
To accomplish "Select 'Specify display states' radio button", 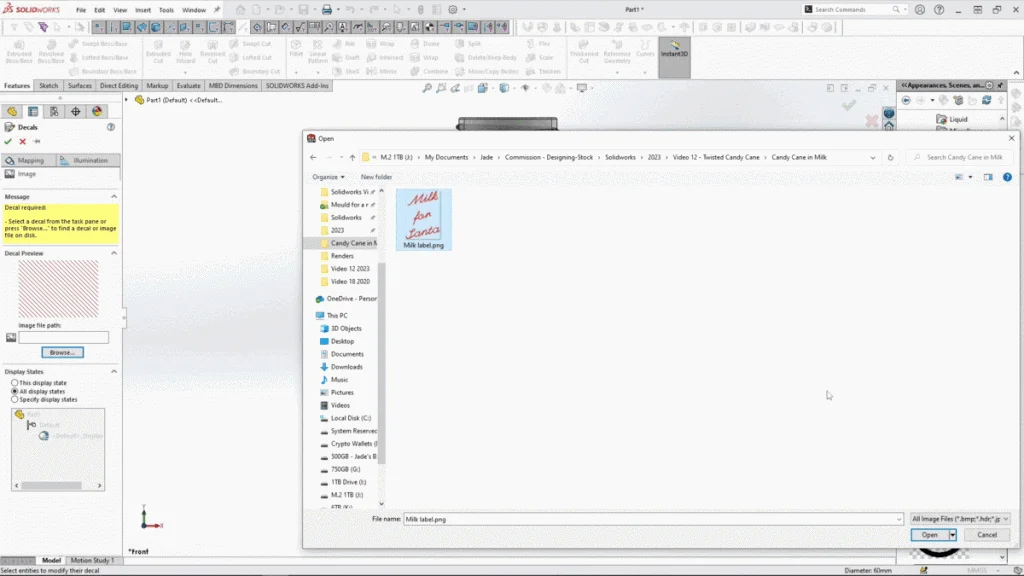I will click(x=14, y=399).
